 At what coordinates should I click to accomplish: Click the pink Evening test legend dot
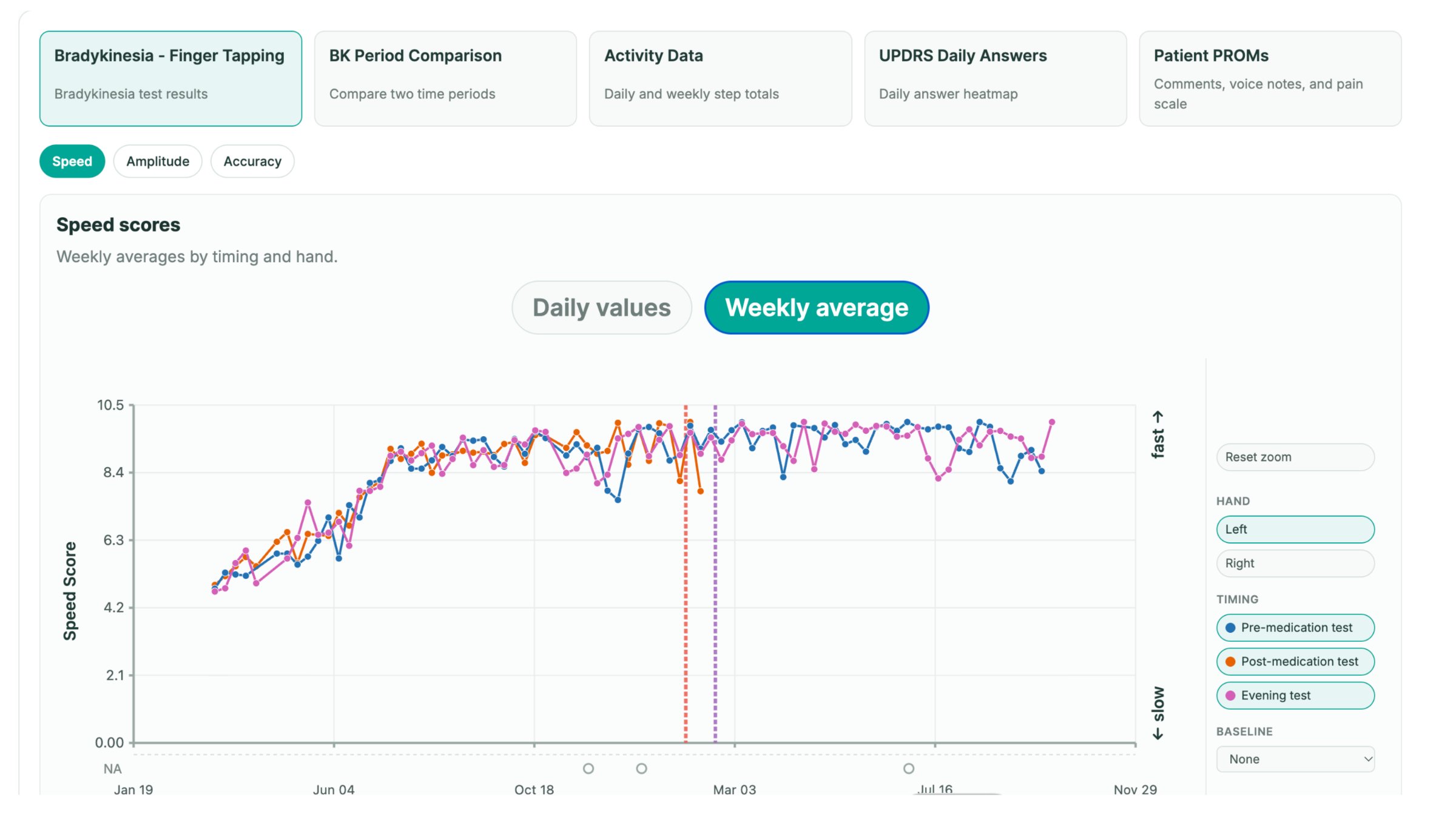pyautogui.click(x=1230, y=696)
